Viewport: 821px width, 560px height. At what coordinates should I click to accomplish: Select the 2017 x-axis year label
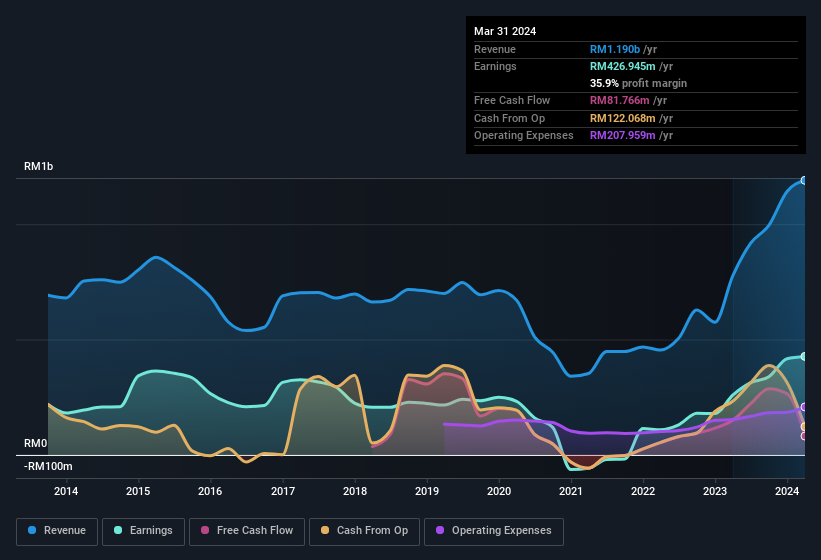(283, 491)
